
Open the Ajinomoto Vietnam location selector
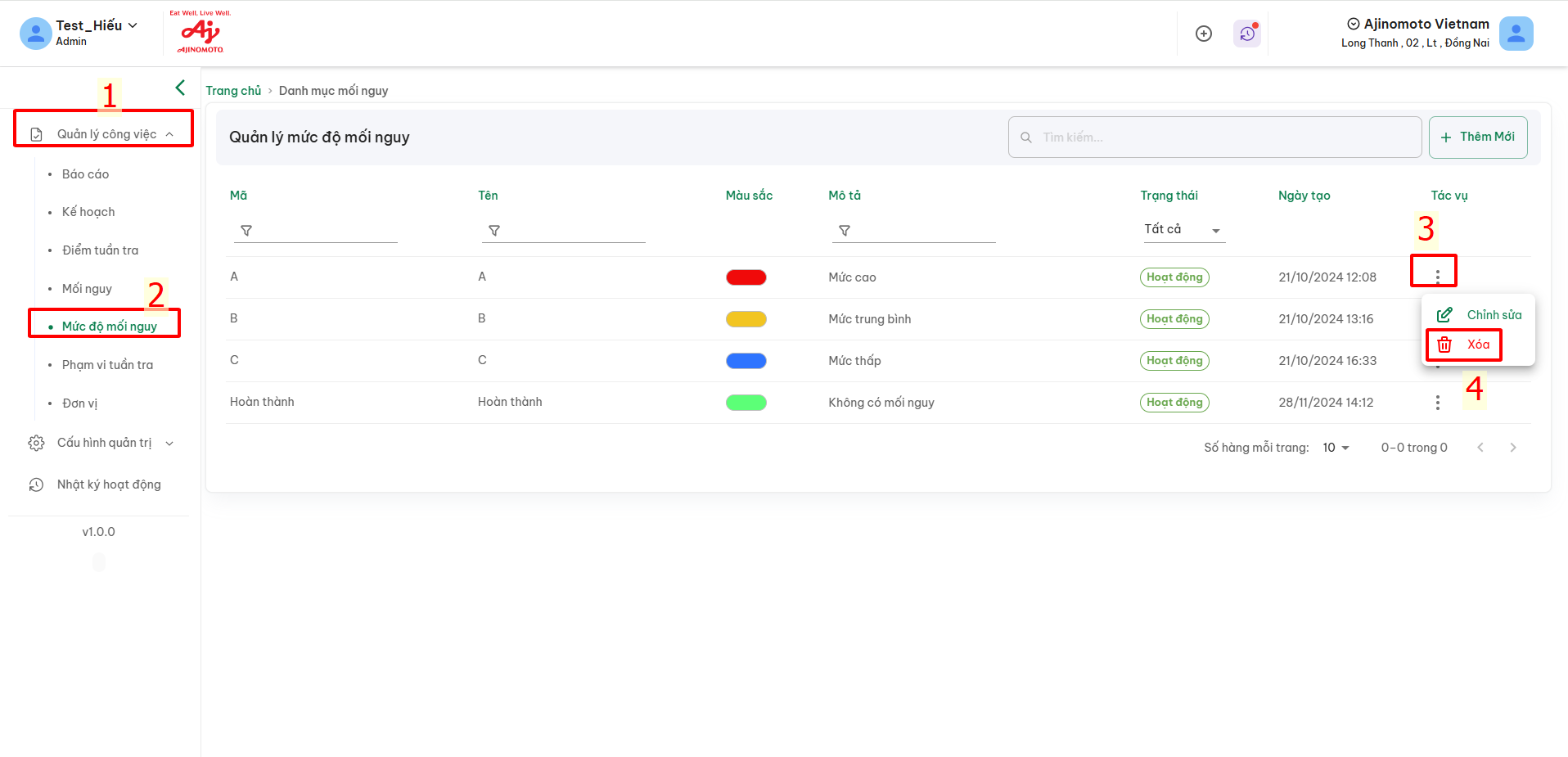(1418, 24)
